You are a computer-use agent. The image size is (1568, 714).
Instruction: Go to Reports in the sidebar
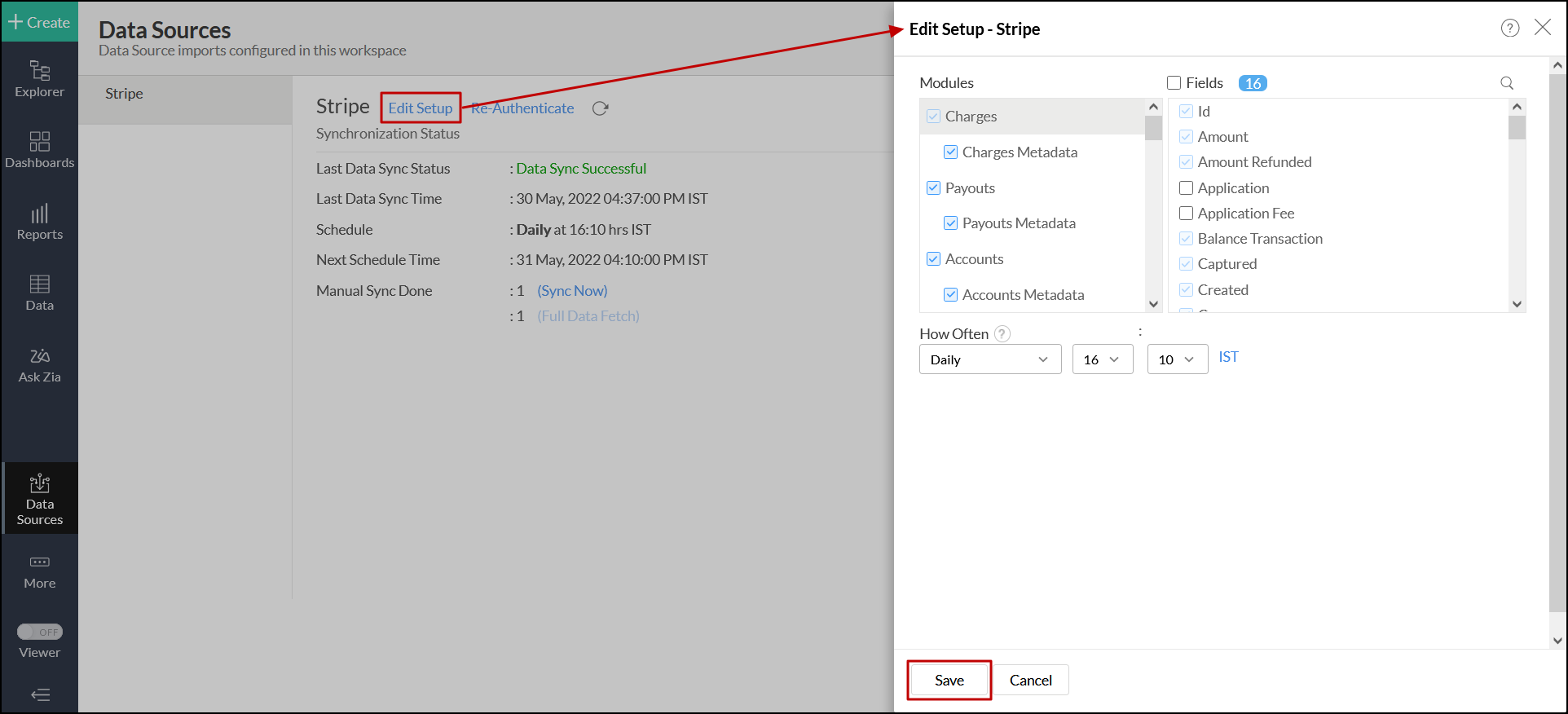[x=39, y=222]
